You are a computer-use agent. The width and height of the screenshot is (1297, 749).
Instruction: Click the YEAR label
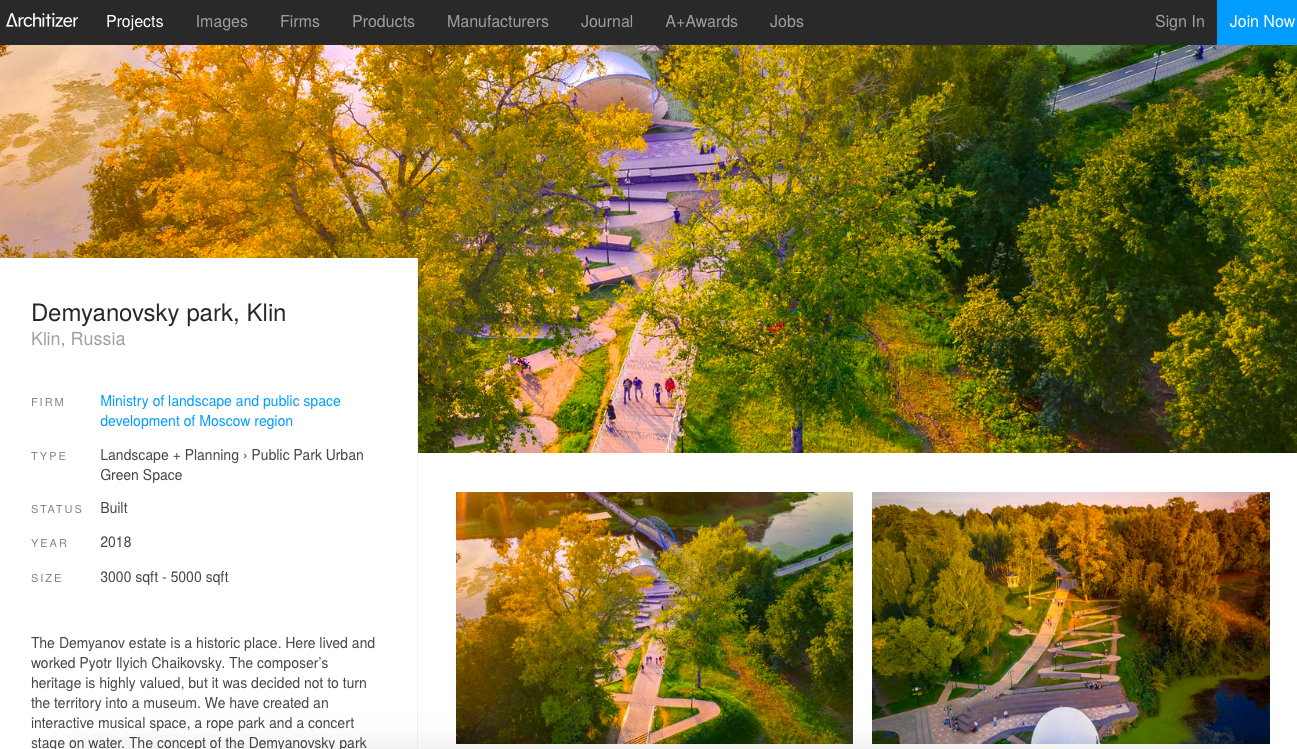pos(50,543)
